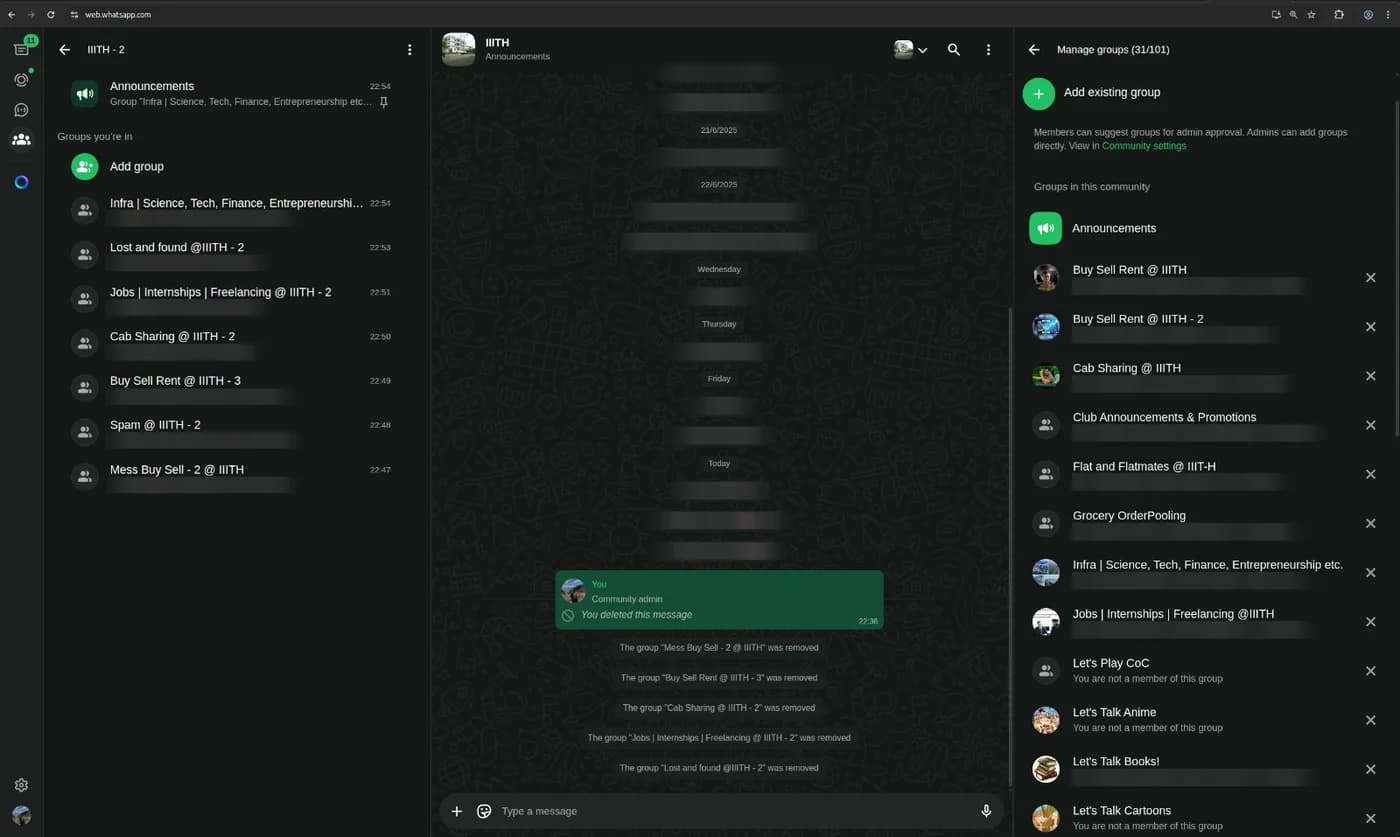Screen dimensions: 1400x837
Task: Open the browser extensions puzzle icon
Action: [1339, 14]
